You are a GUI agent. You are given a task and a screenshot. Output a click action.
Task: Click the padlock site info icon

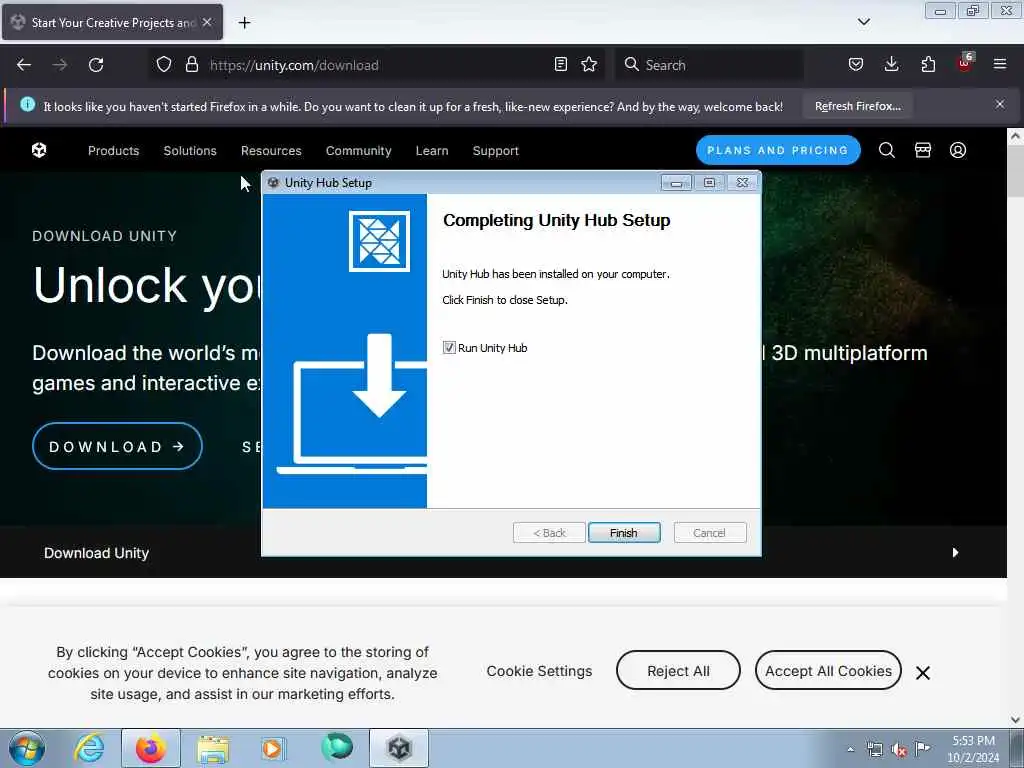(191, 64)
